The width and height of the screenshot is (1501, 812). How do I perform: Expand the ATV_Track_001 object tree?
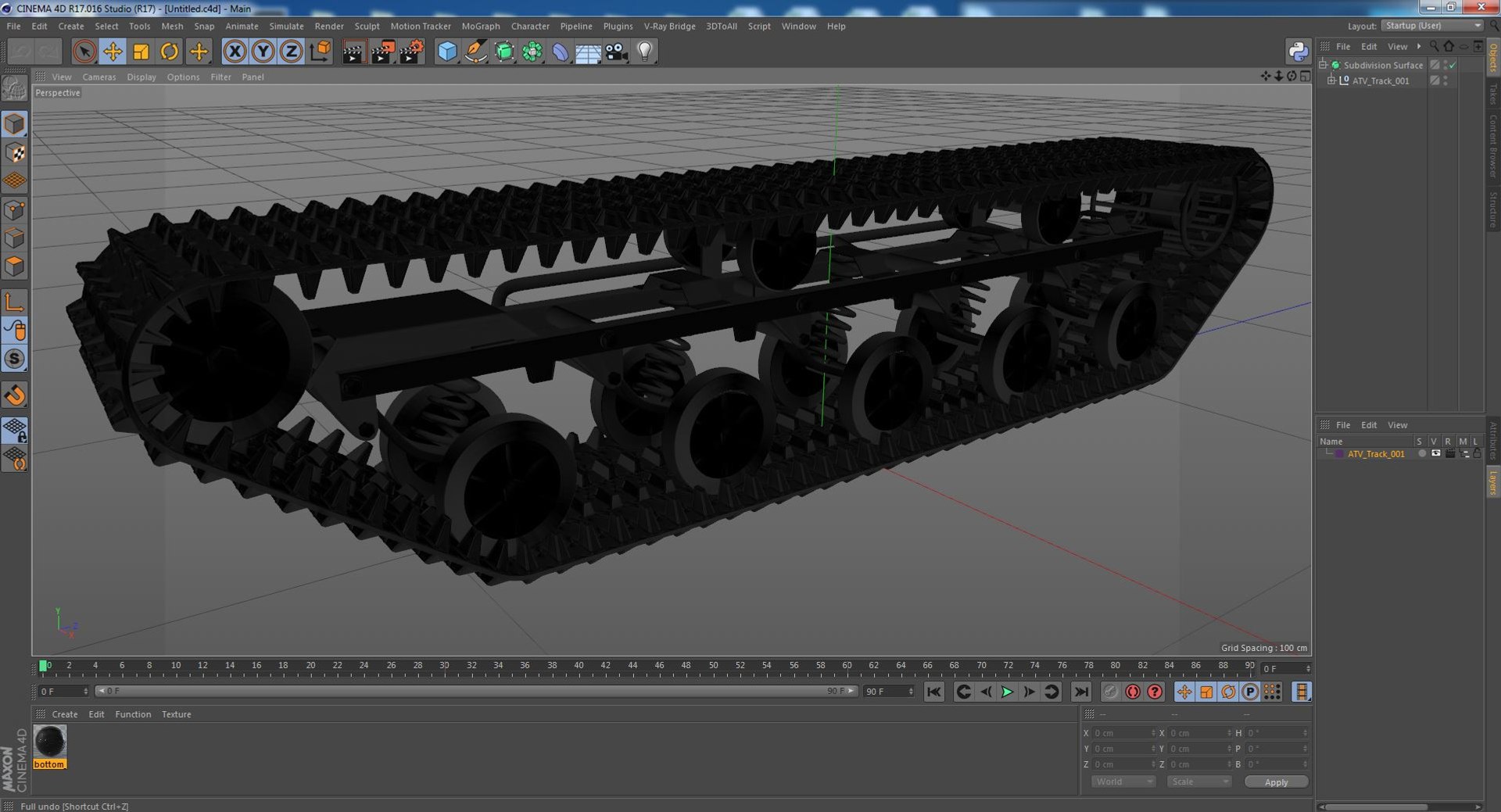(x=1331, y=81)
